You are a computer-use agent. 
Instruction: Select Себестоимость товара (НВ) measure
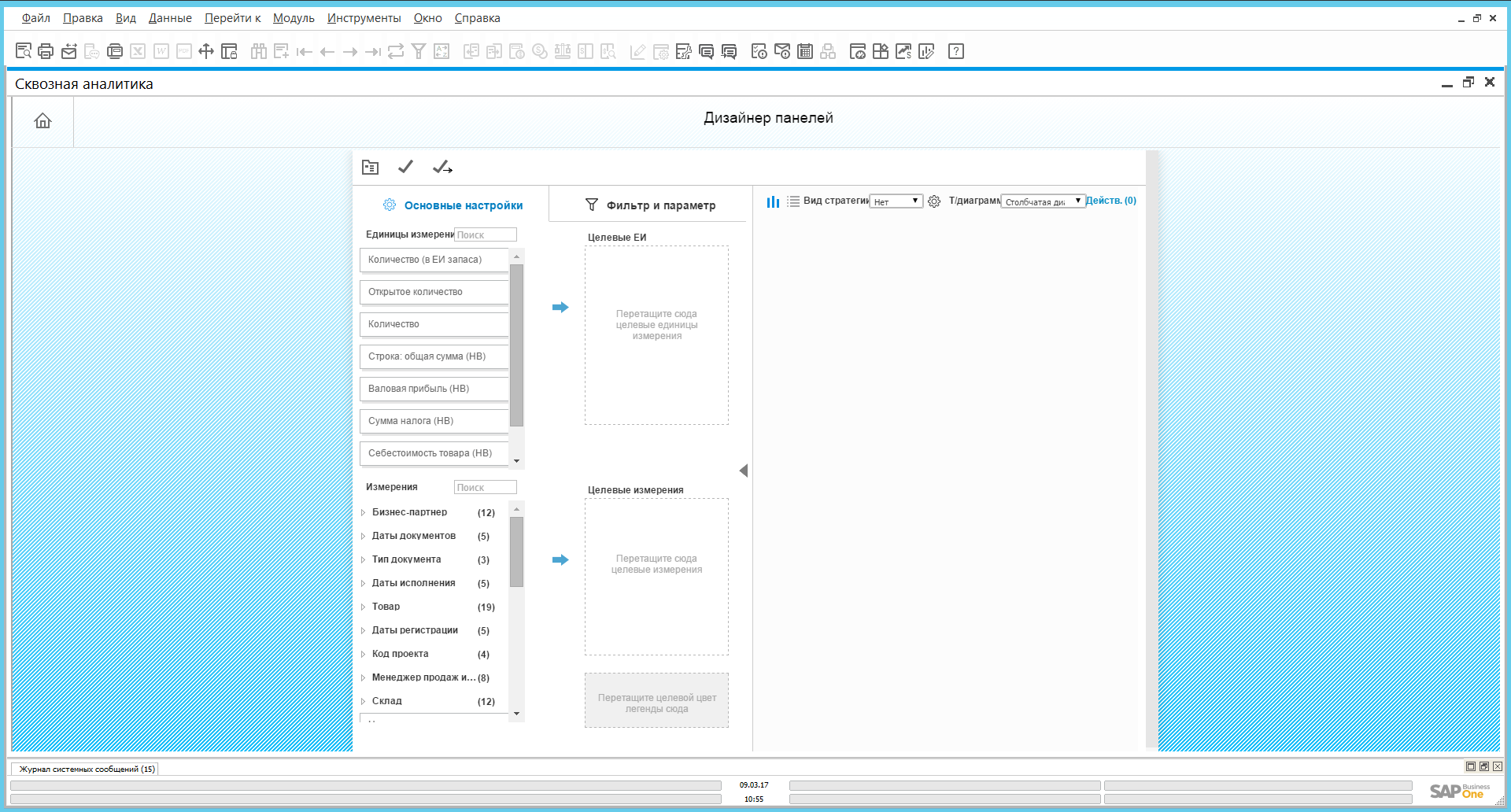point(434,453)
